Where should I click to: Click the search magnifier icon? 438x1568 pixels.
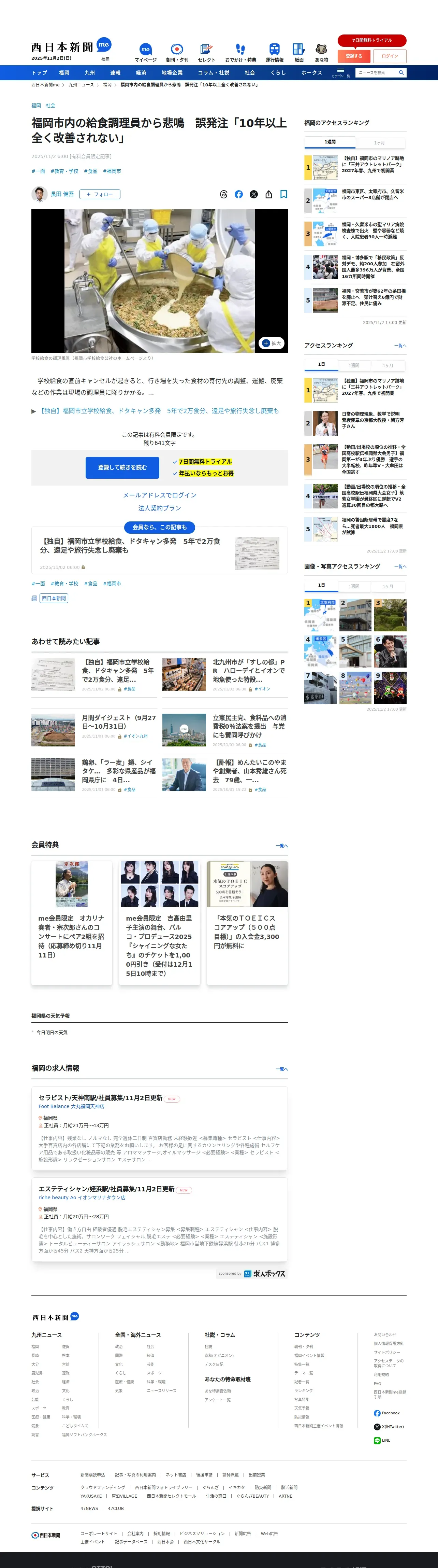(x=401, y=72)
